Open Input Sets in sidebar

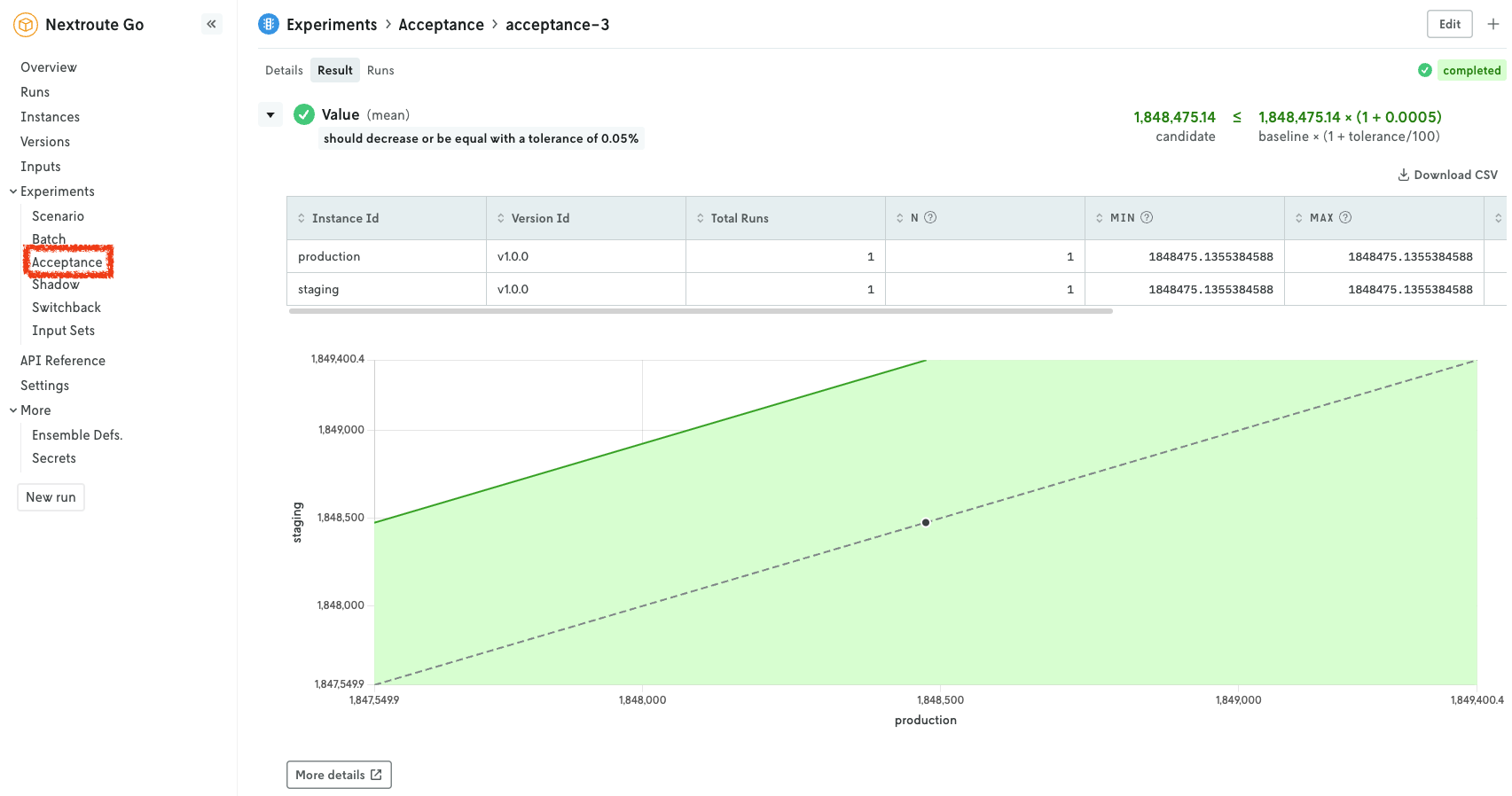(64, 331)
